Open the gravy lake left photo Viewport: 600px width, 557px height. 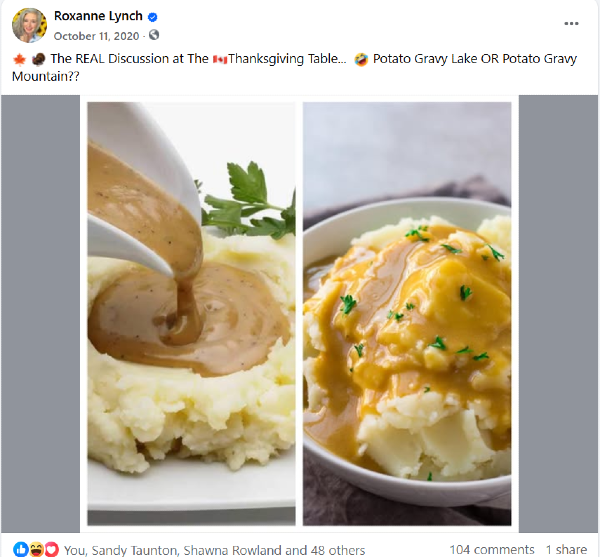click(x=191, y=314)
